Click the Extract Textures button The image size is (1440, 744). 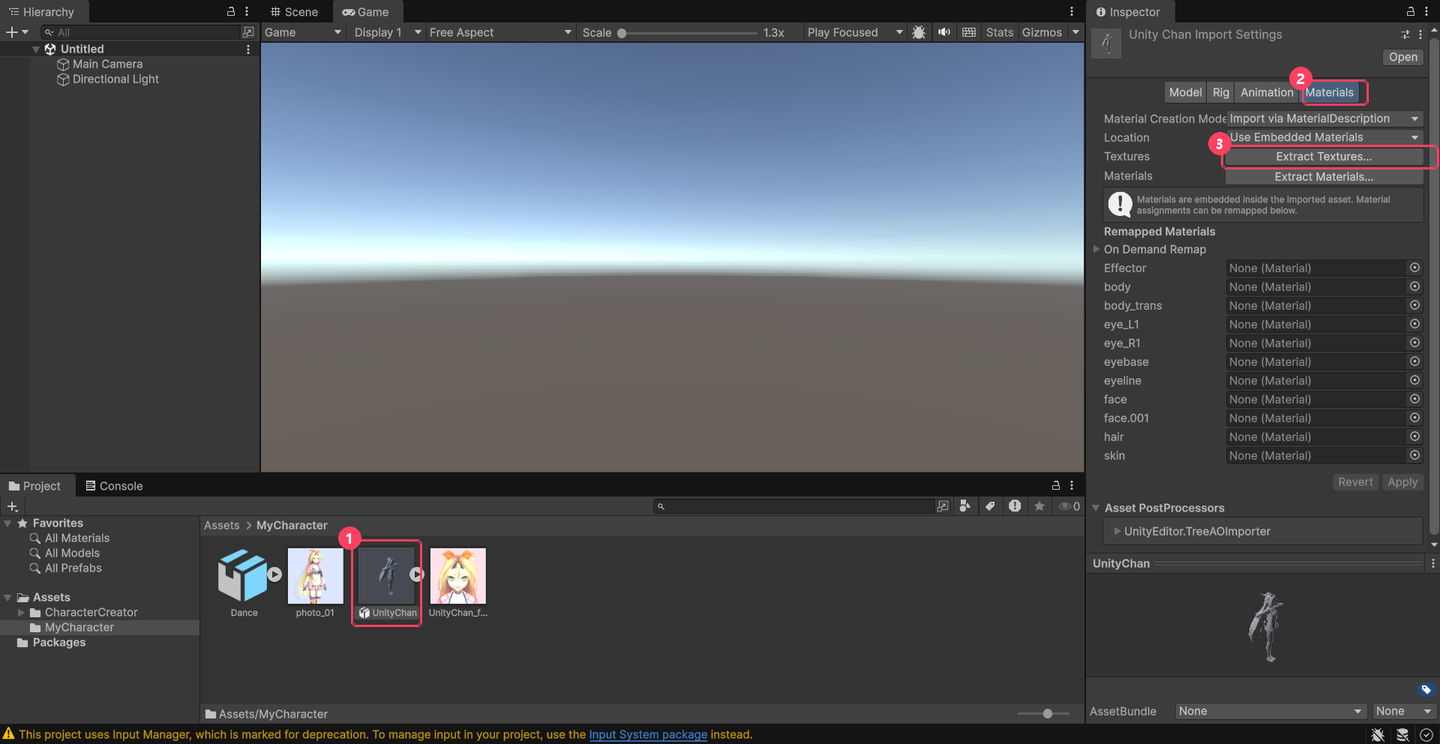tap(1324, 157)
